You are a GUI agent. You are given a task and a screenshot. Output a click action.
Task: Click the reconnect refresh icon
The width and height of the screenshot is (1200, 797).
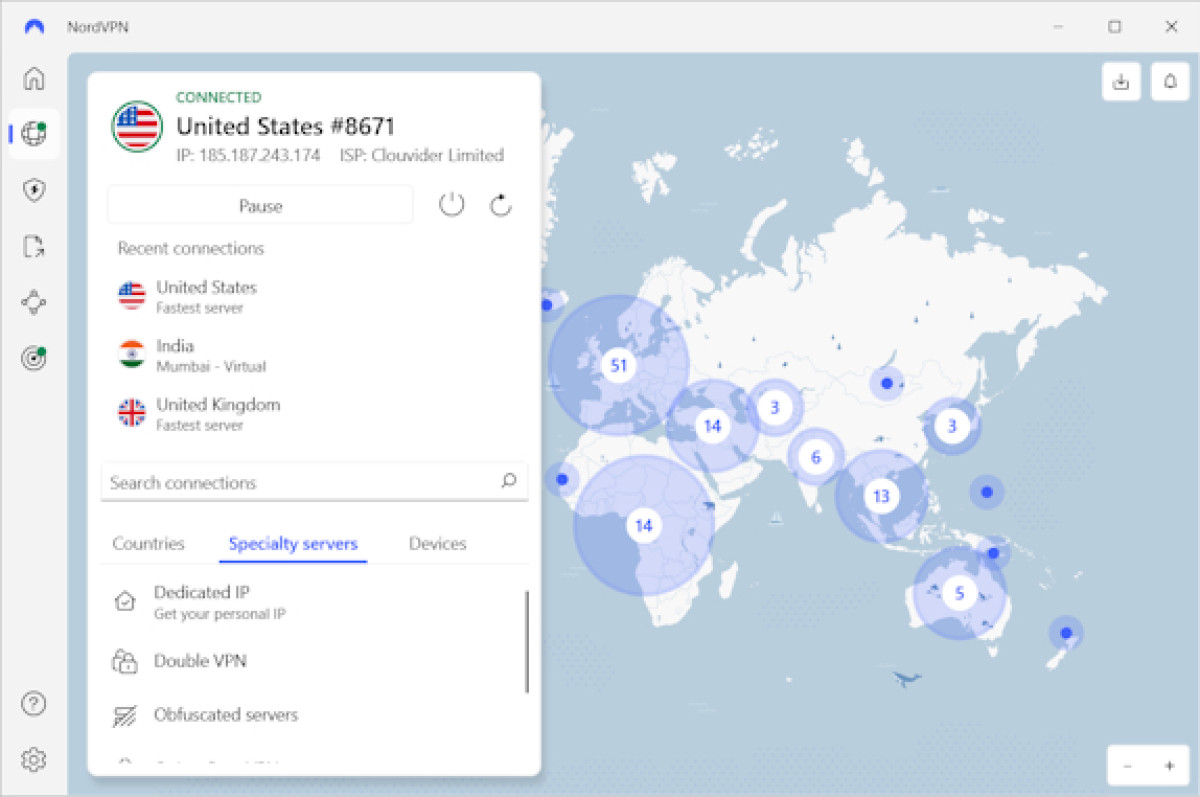[501, 206]
